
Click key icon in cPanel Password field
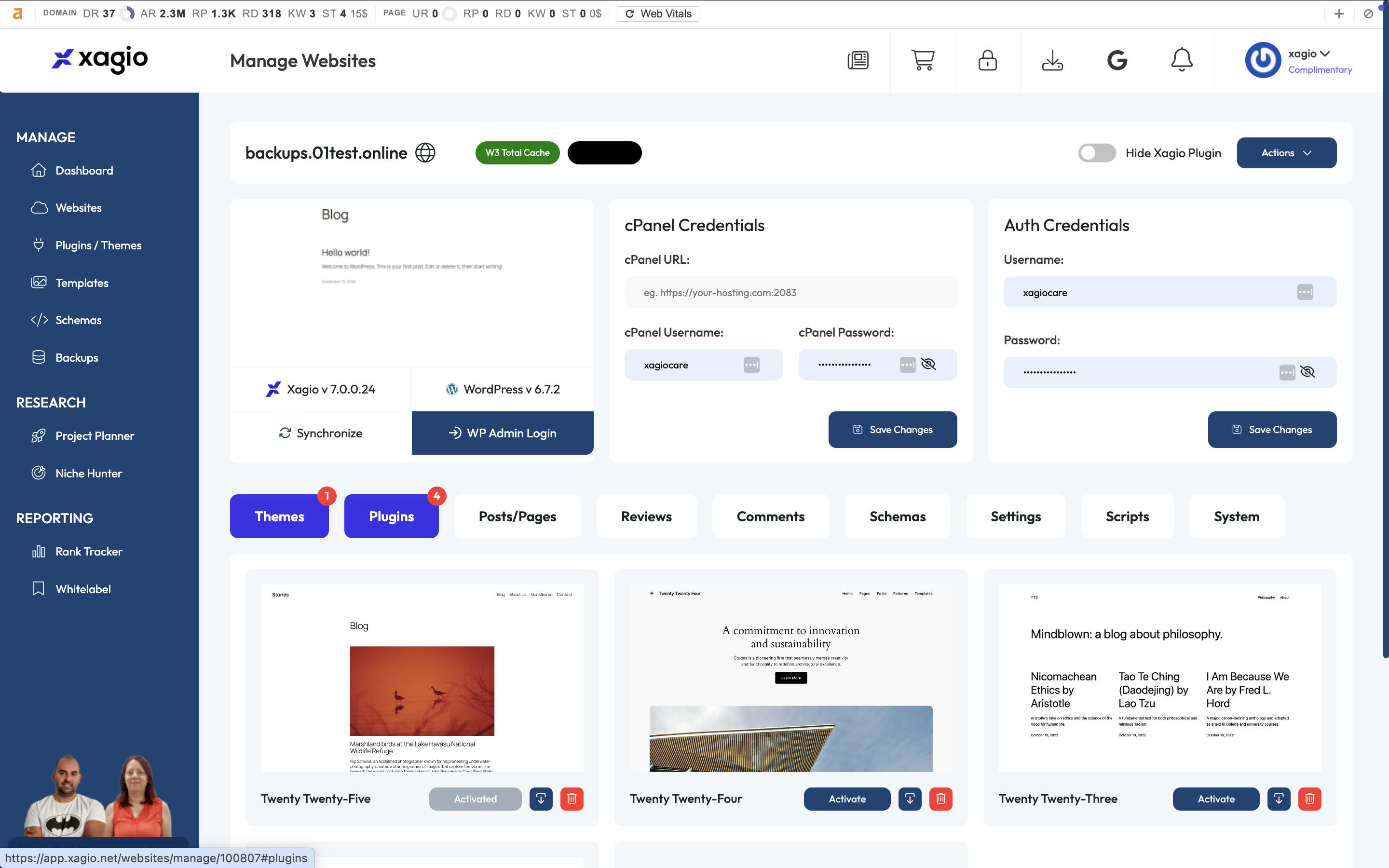tap(908, 365)
